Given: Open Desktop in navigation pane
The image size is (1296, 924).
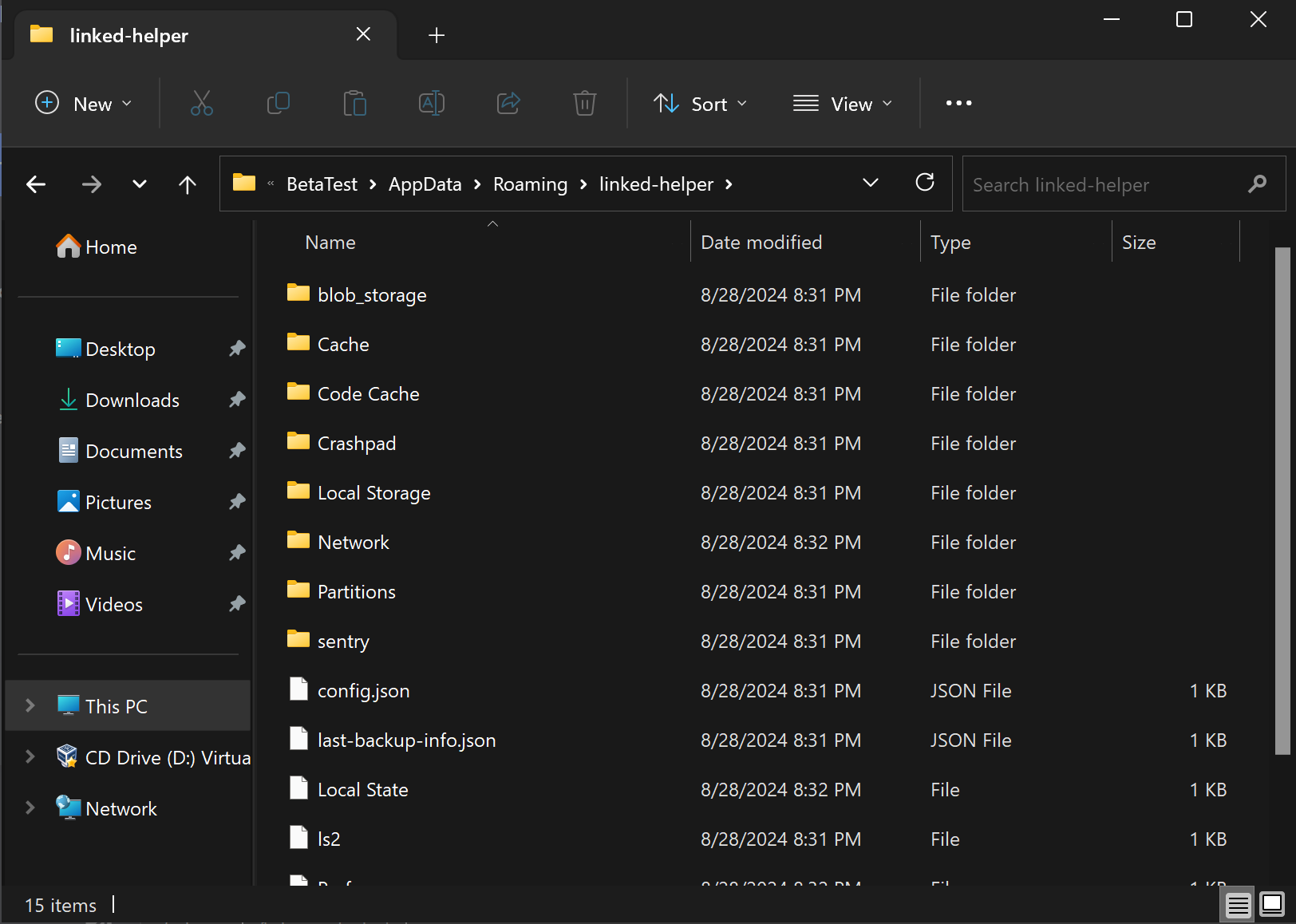Looking at the screenshot, I should click(105, 349).
